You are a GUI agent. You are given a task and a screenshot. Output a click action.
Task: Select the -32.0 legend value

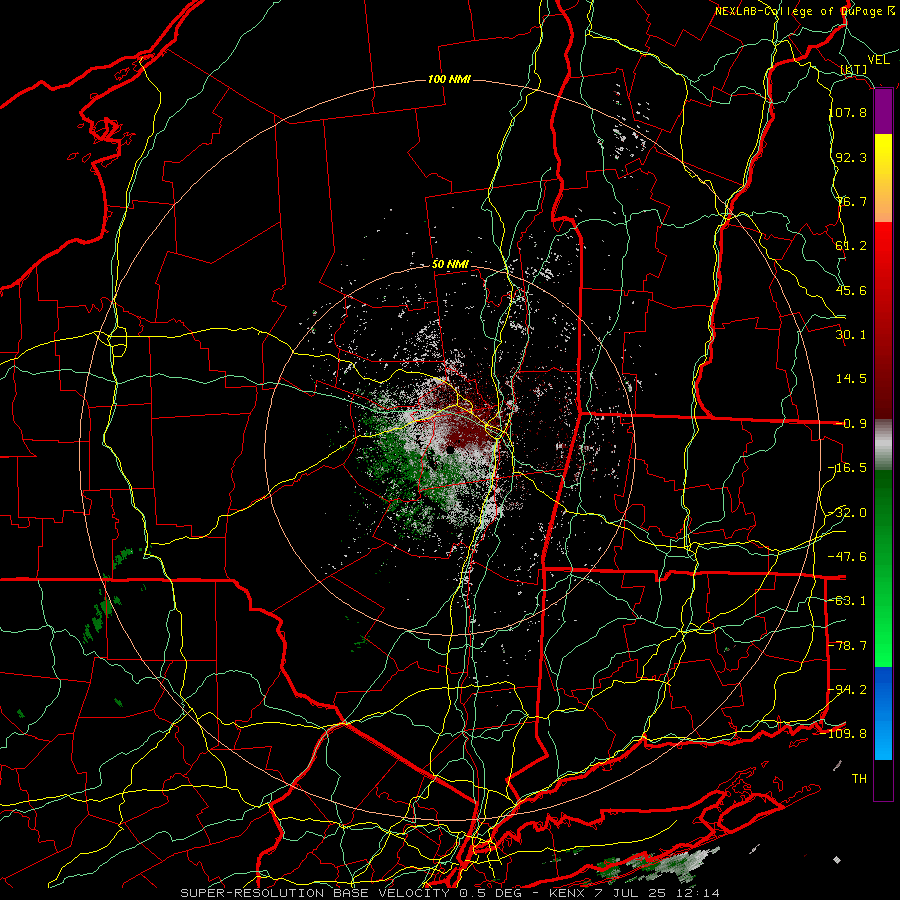point(848,513)
